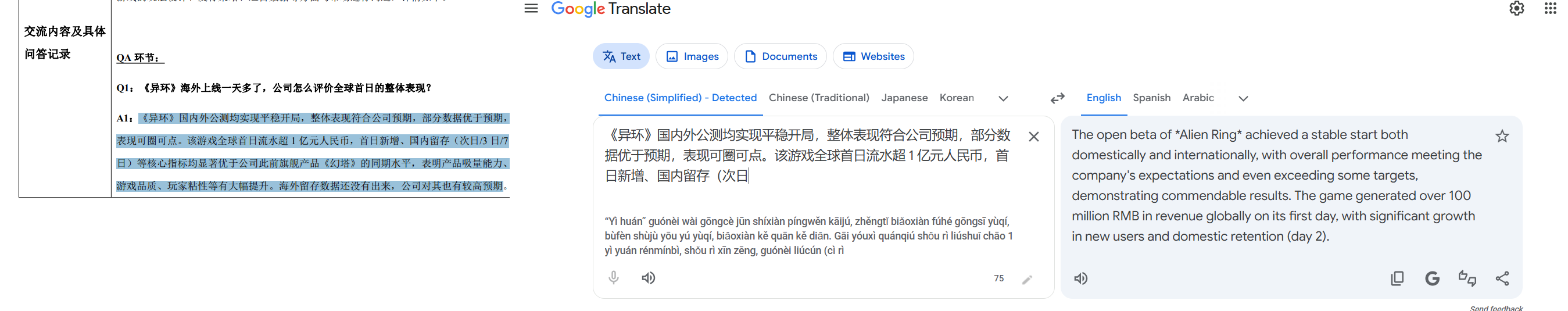Choose Japanese as source language
Viewport: 1568px width, 311px height.
click(904, 98)
